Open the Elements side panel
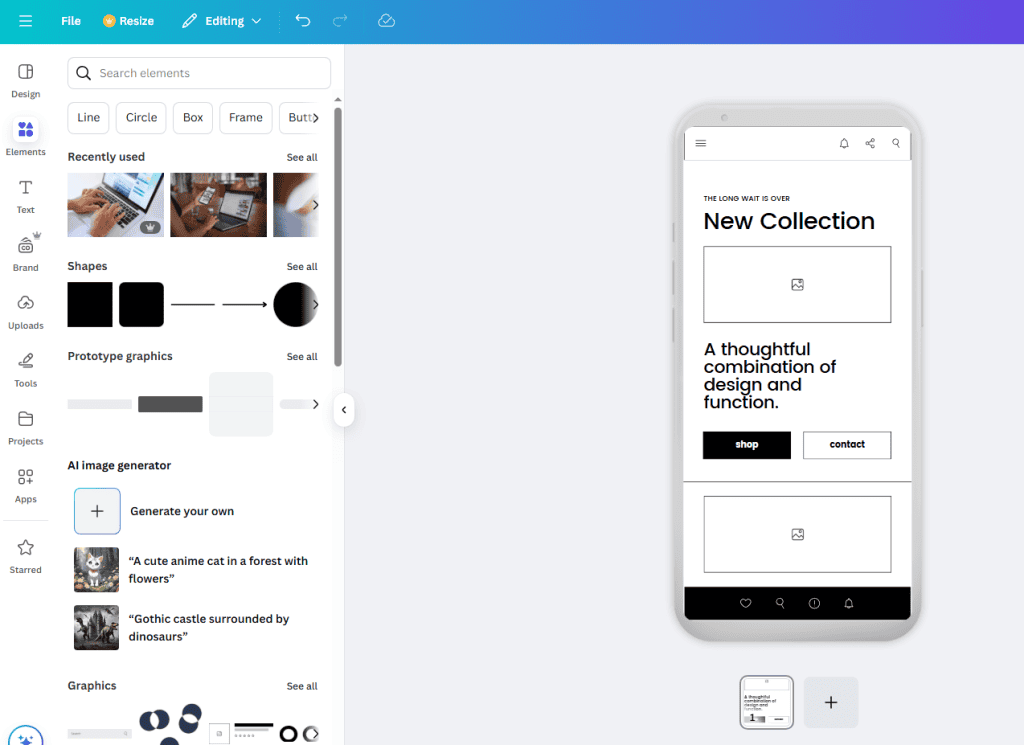Screen dimensions: 1024x745 (x=25, y=138)
